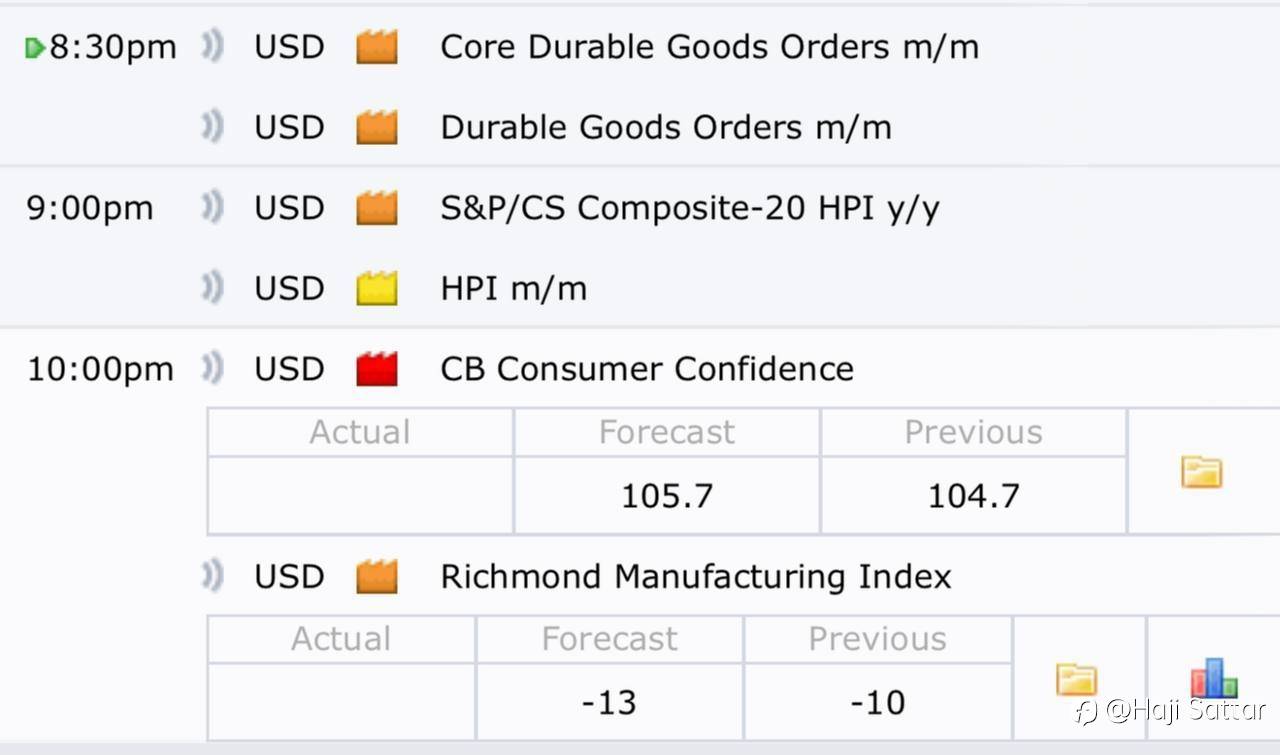Screen dimensions: 1280x755
Task: Open the HPI m/m event row
Action: coord(513,288)
